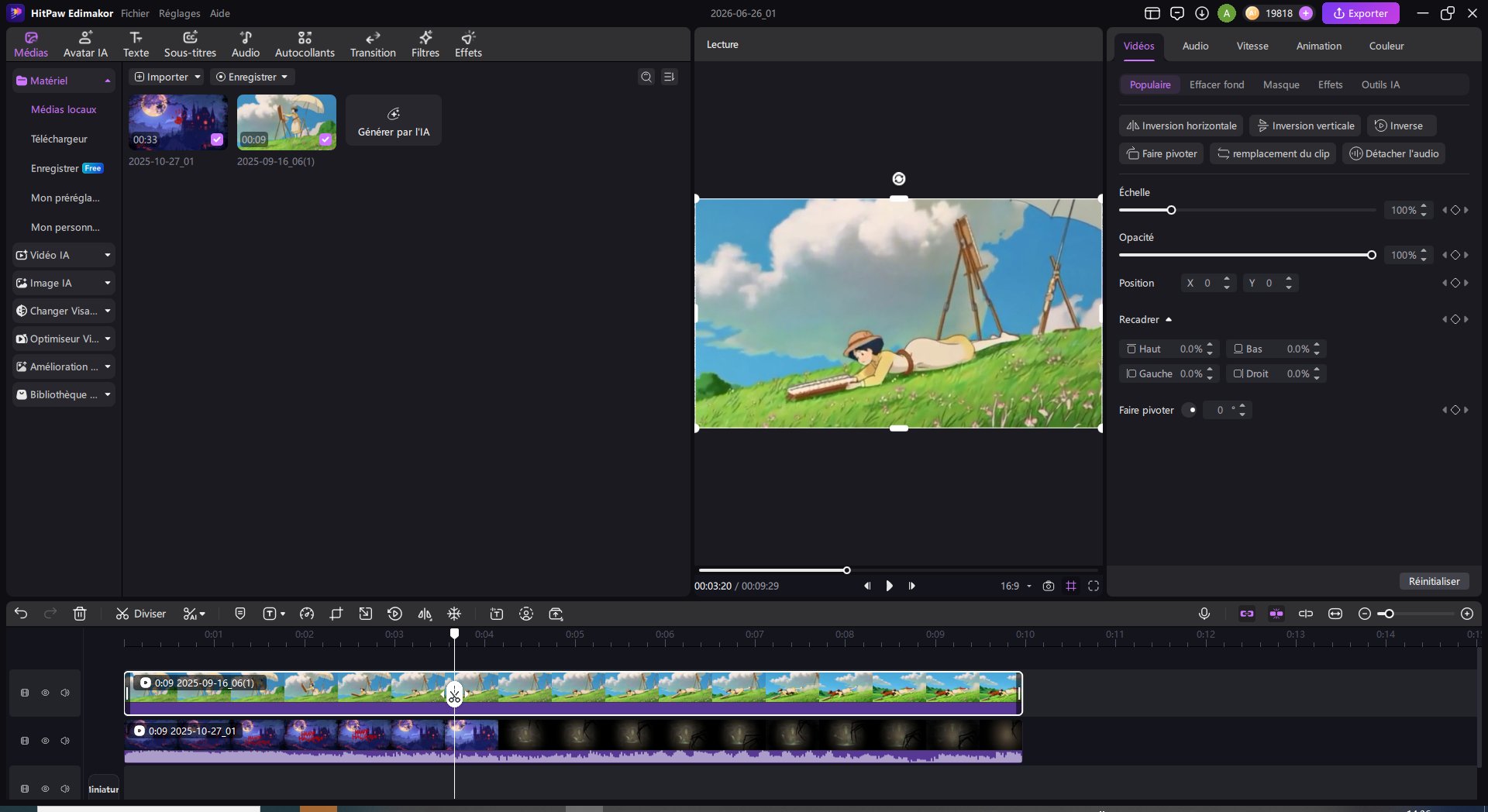The width and height of the screenshot is (1488, 812).
Task: Search media with magnifier icon
Action: (x=646, y=77)
